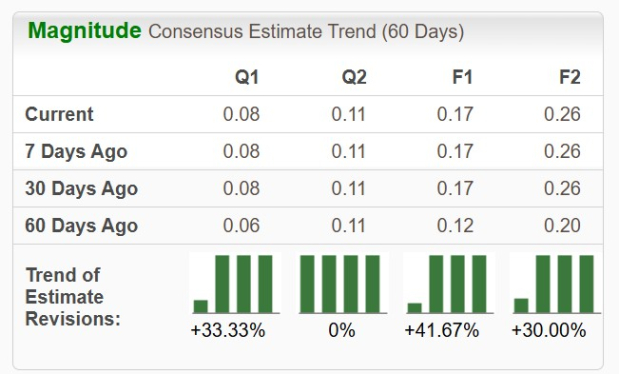Click the F1 trend bar chart

tap(449, 283)
